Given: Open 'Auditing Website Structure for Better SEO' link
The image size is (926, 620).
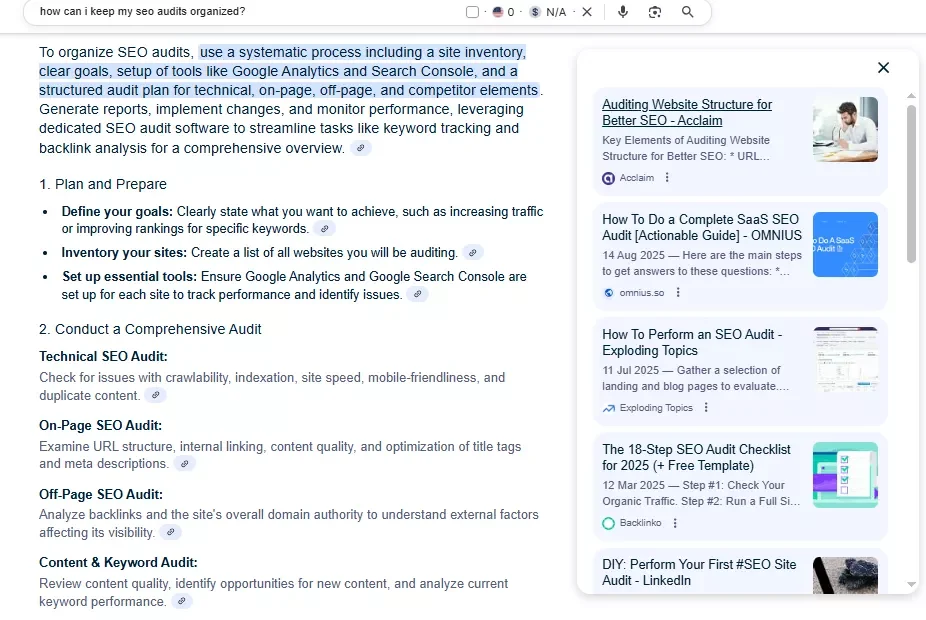Looking at the screenshot, I should [687, 112].
